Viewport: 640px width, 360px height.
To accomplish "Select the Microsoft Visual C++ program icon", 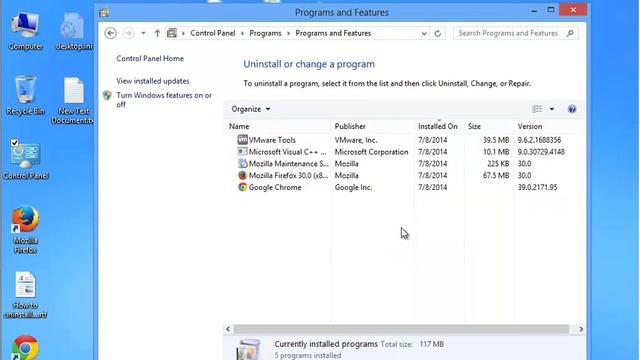I will [x=242, y=151].
